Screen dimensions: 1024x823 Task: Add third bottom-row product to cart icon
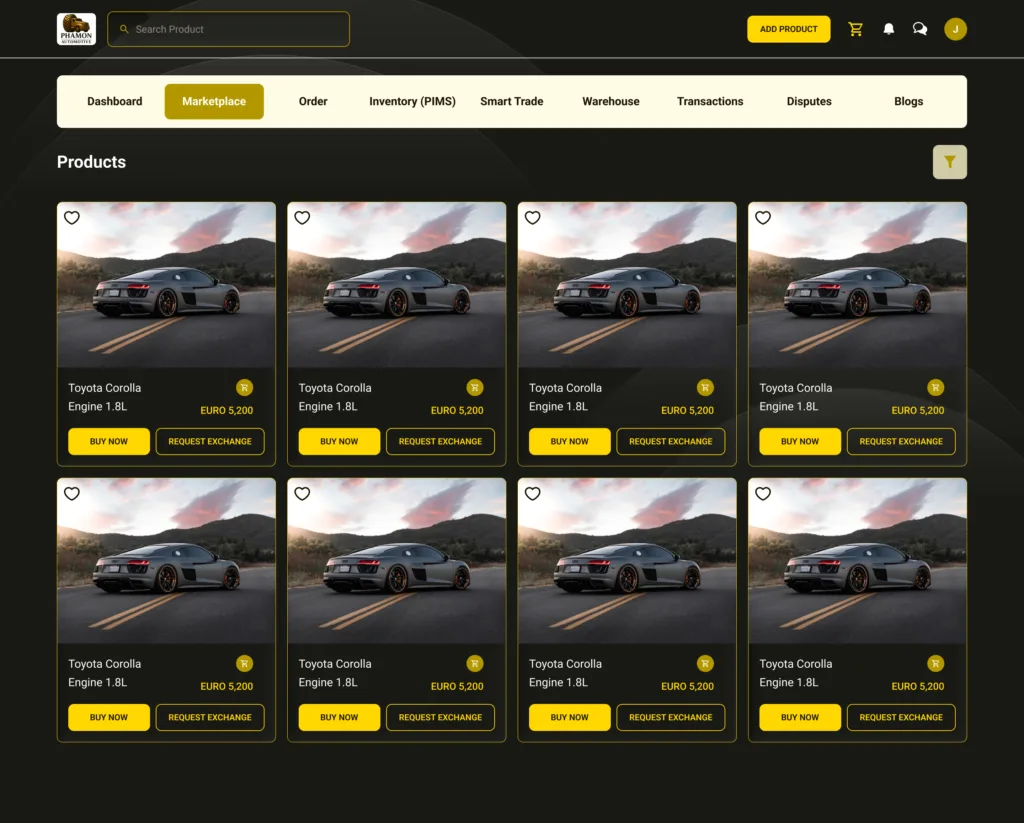(x=705, y=664)
